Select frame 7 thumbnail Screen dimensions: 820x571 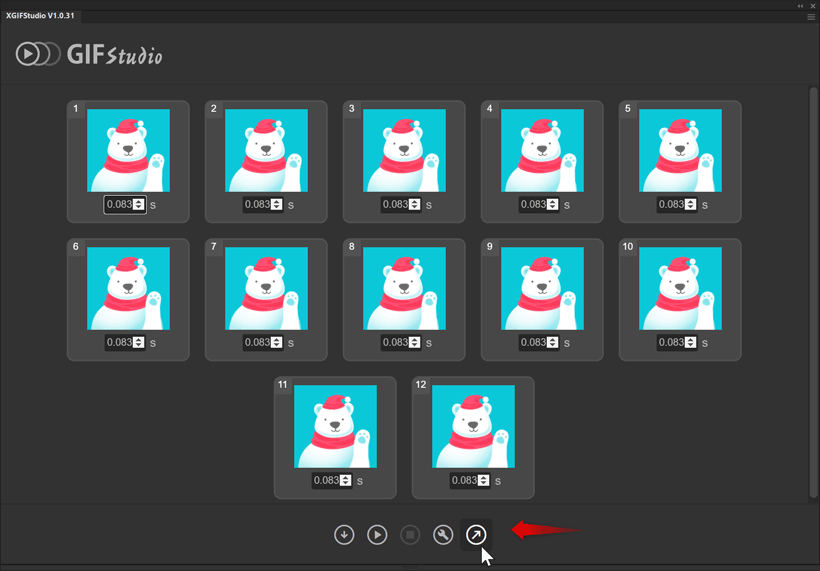[x=266, y=289]
